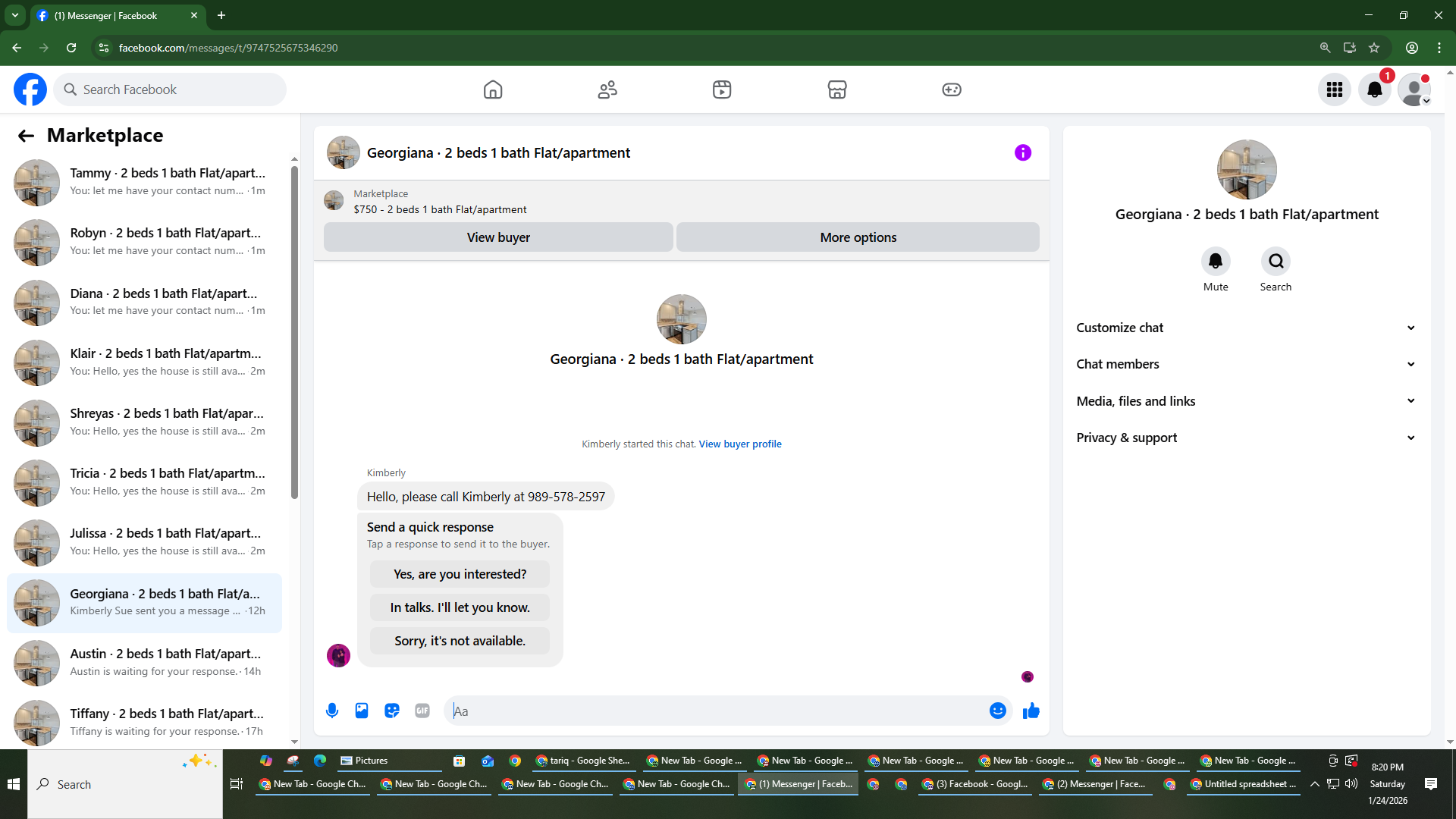Open the View buyer profile link
Image resolution: width=1456 pixels, height=819 pixels.
pos(740,444)
